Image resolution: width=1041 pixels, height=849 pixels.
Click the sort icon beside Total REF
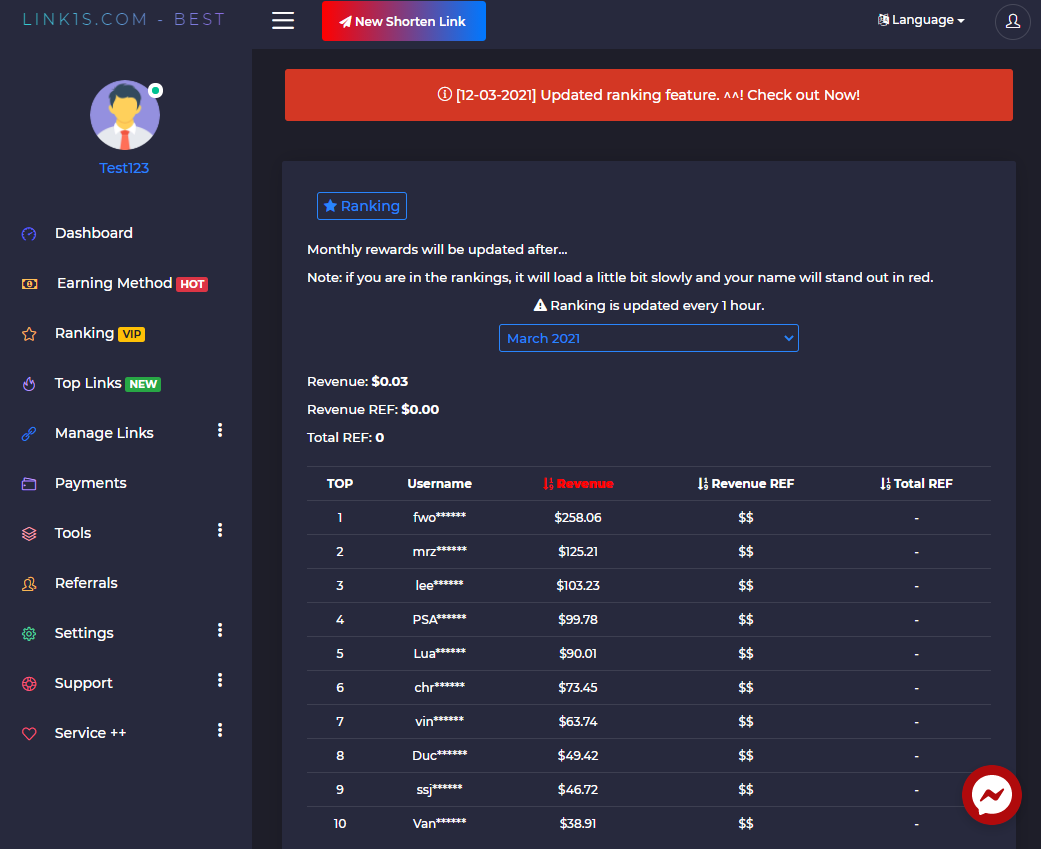click(x=885, y=484)
